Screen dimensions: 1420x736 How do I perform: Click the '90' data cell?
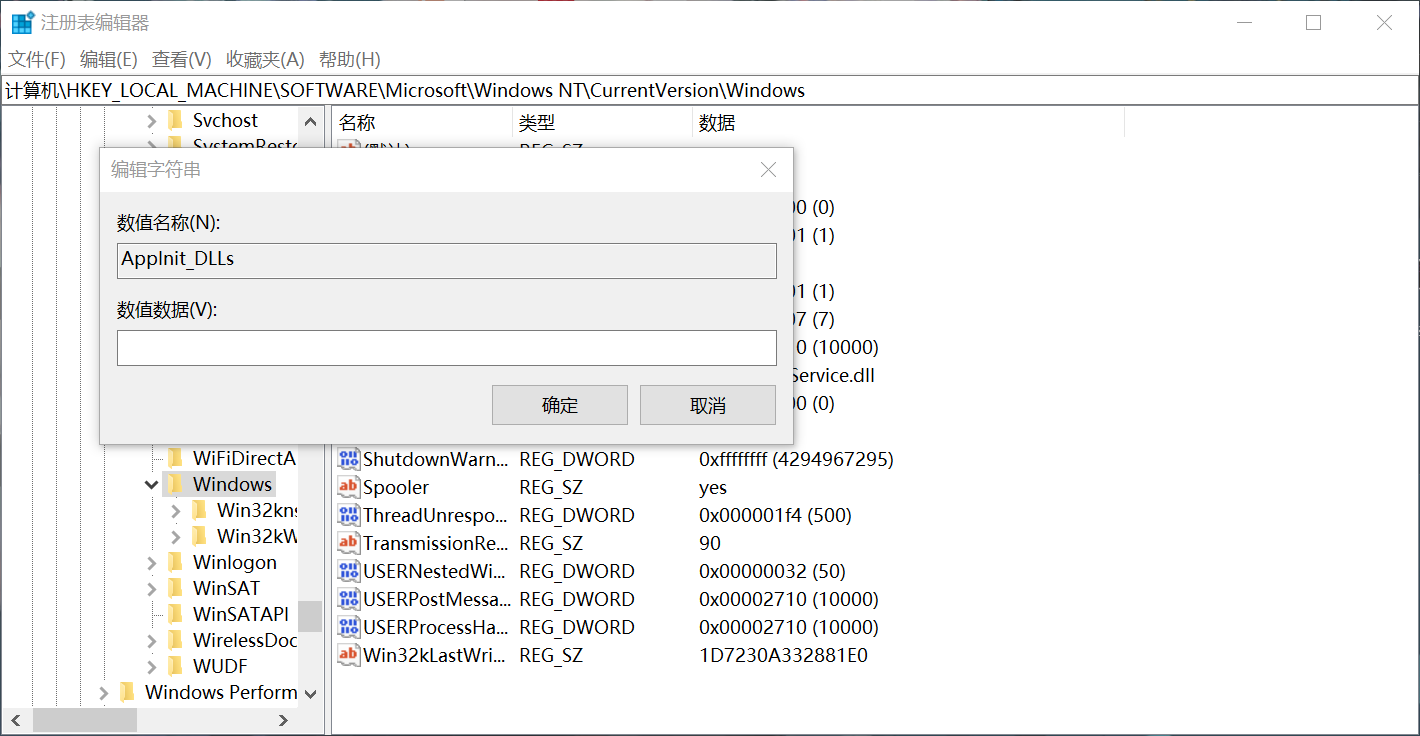(x=710, y=543)
